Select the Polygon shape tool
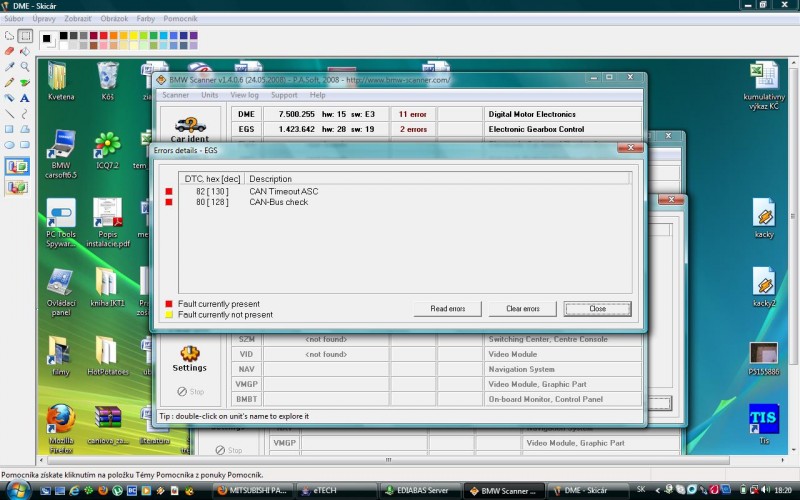 click(24, 129)
